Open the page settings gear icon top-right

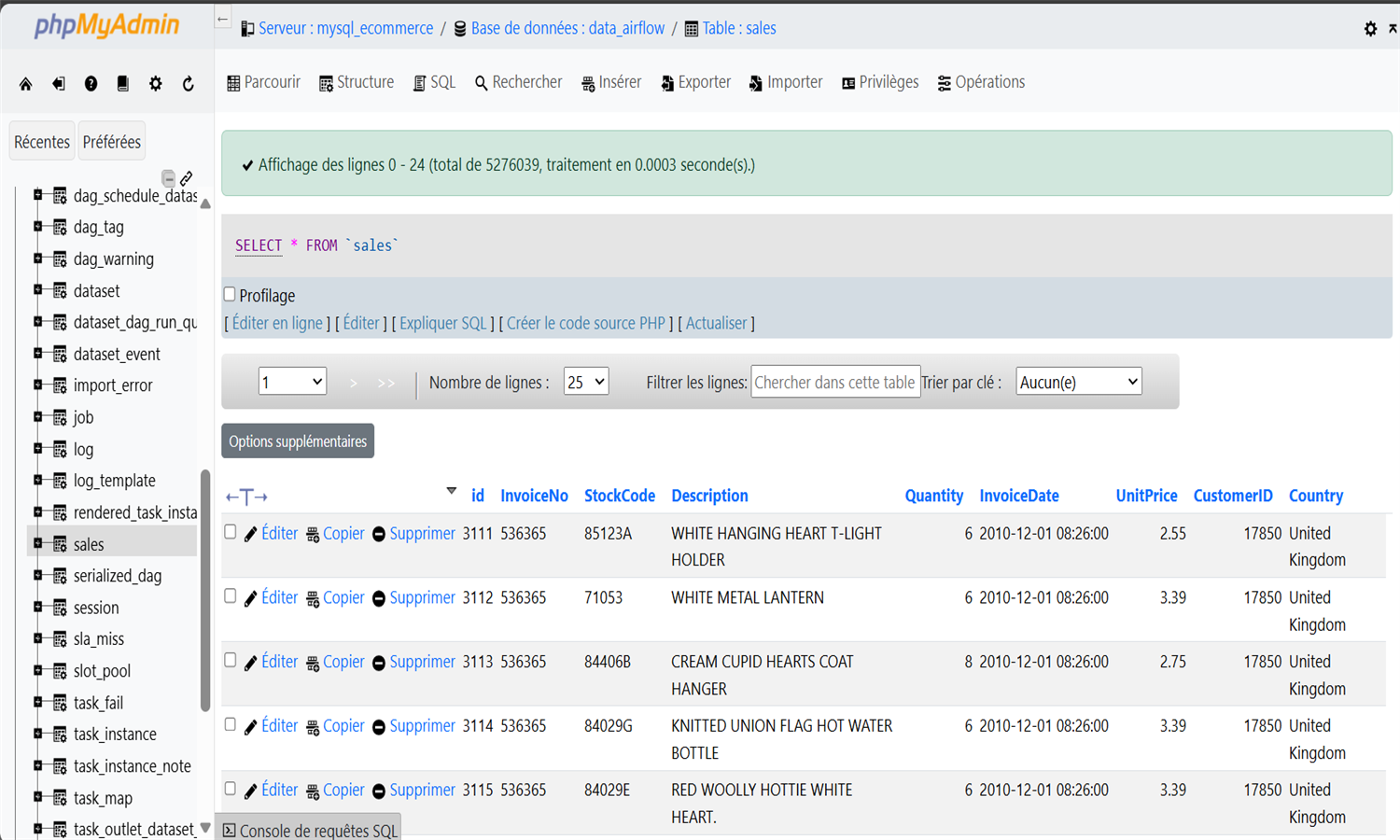click(x=1370, y=29)
